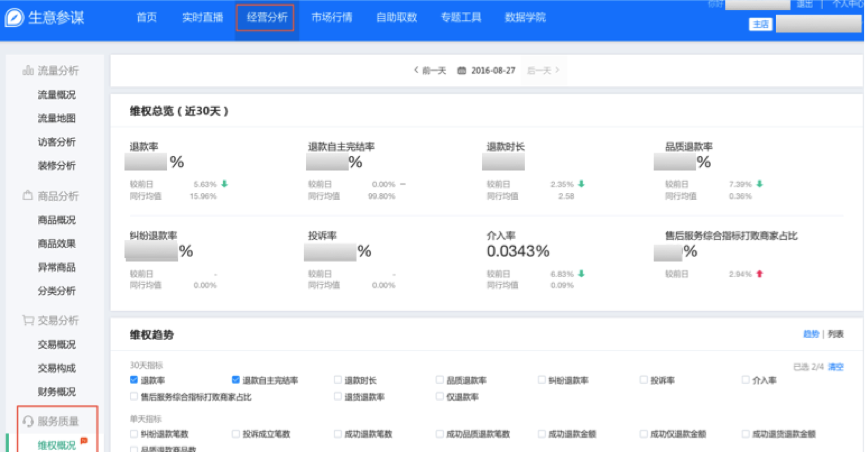
Task: Check the 成功仅退款金额 checkbox
Action: 643,434
